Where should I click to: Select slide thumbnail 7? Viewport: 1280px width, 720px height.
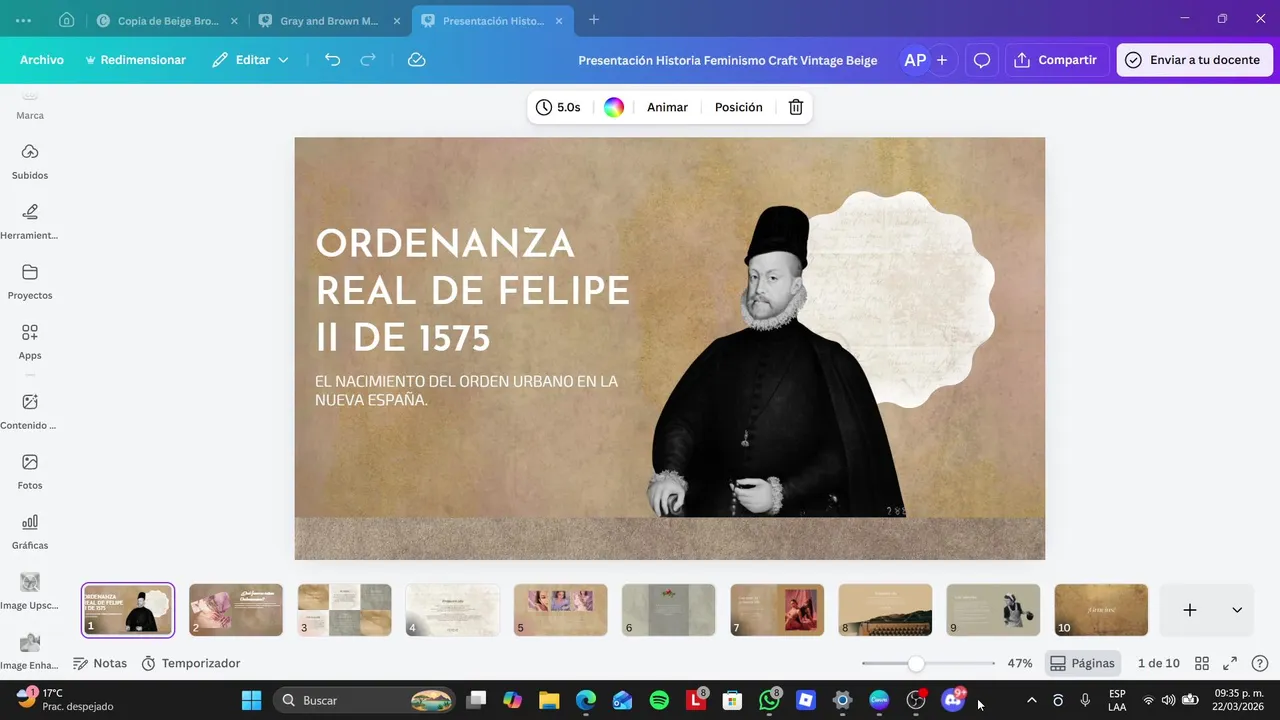coord(777,610)
